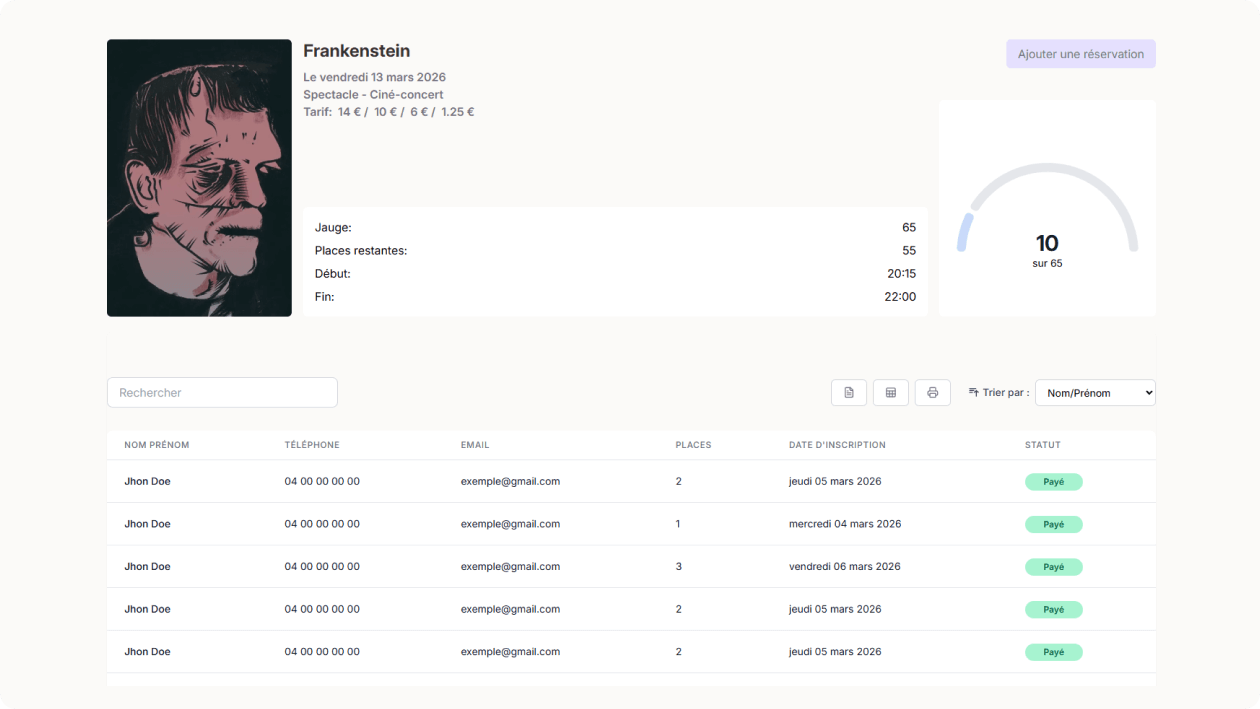This screenshot has height=709, width=1260.
Task: Click the printer icon button
Action: click(932, 393)
